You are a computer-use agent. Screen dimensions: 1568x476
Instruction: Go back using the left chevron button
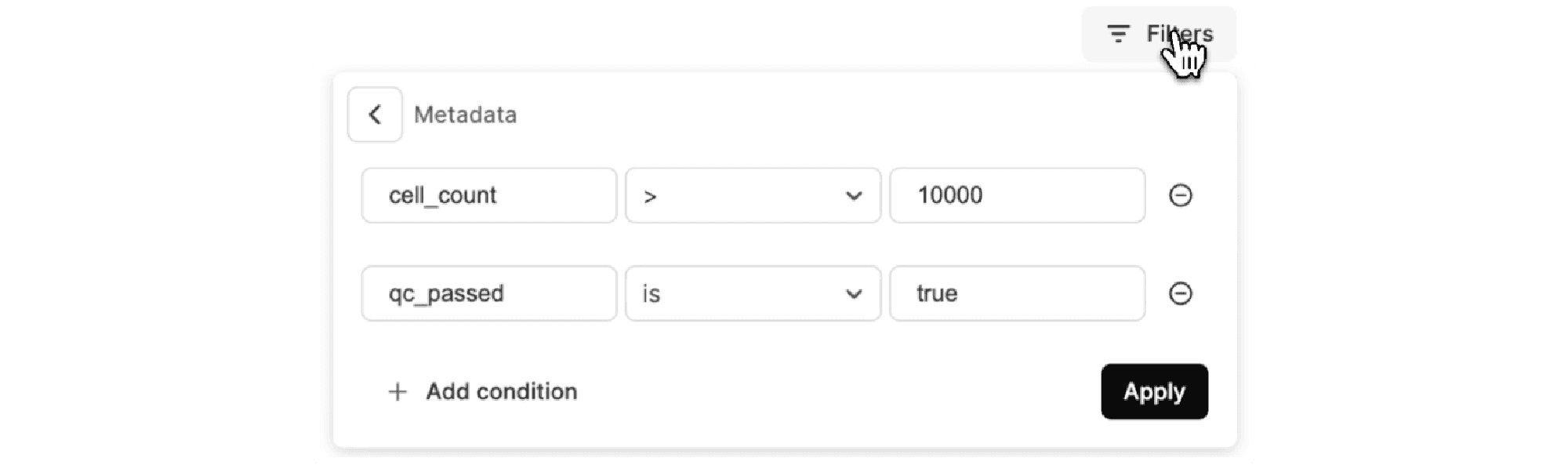[375, 114]
